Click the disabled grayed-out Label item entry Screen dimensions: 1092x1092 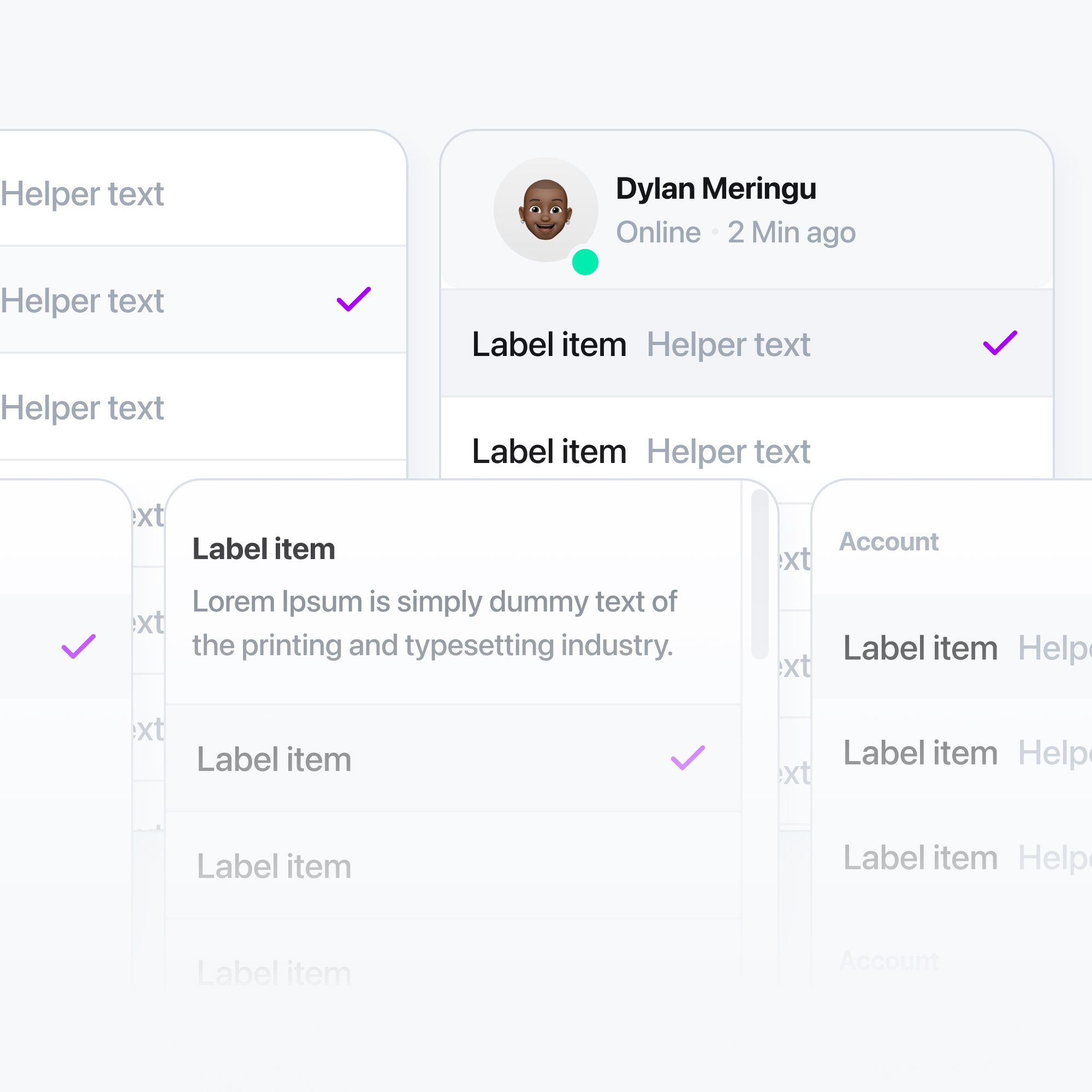coord(274,865)
